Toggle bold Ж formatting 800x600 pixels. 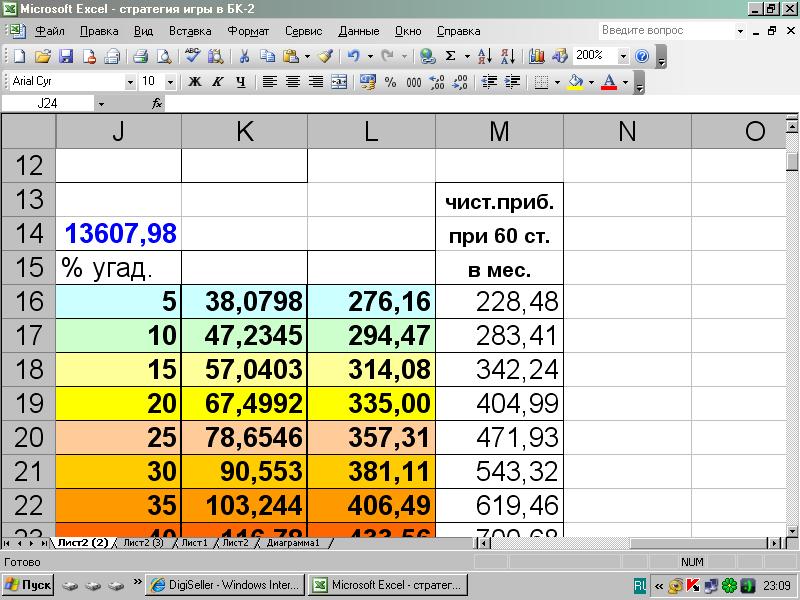(x=194, y=82)
